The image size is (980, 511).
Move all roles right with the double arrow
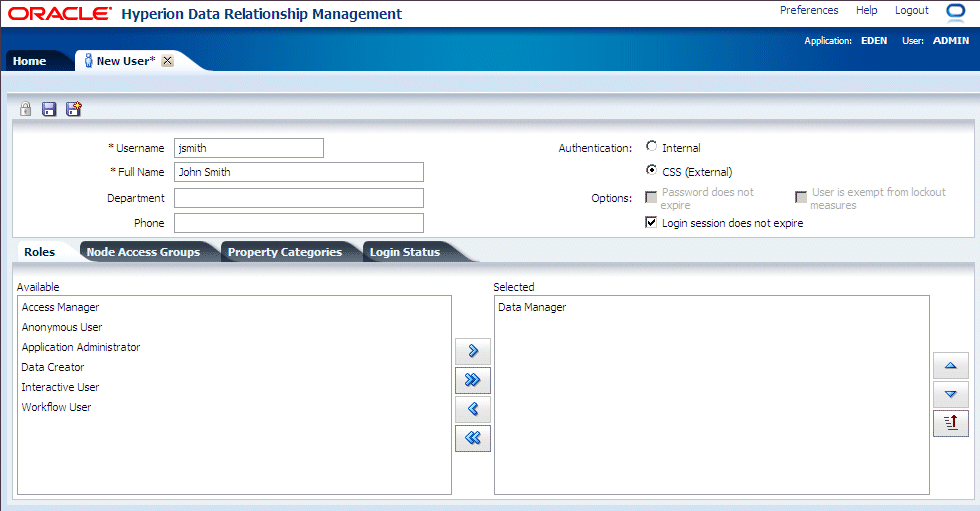[473, 380]
